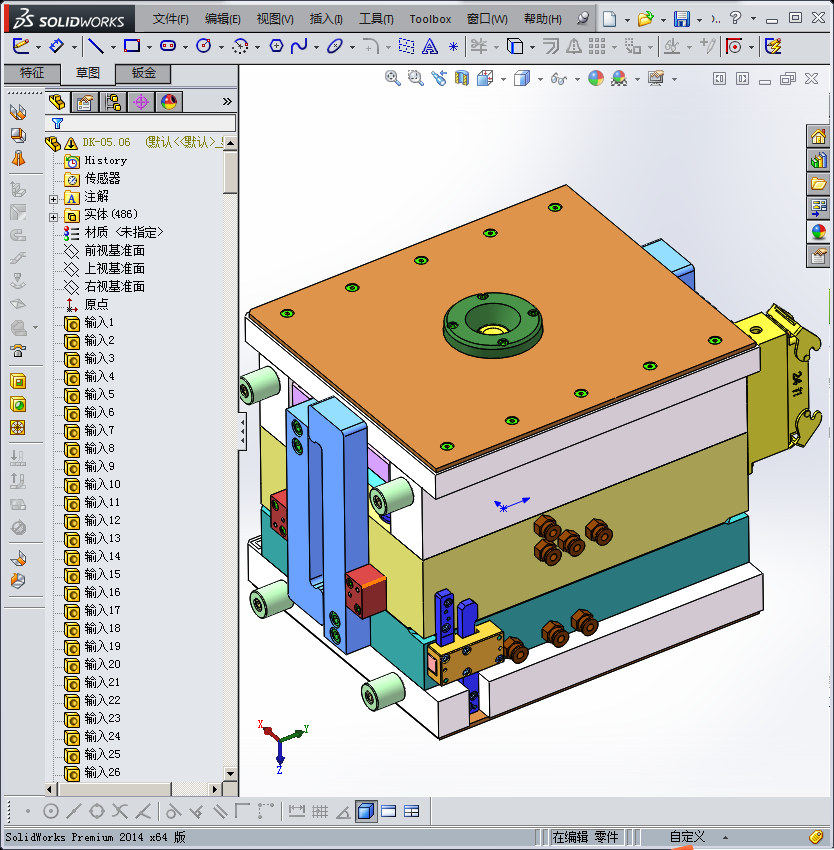Click the Save icon

[682, 19]
